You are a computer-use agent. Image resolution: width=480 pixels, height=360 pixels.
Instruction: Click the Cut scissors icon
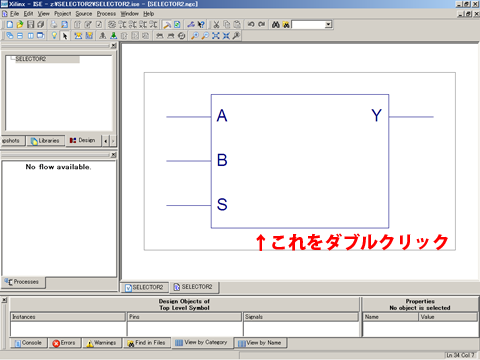tap(216, 24)
